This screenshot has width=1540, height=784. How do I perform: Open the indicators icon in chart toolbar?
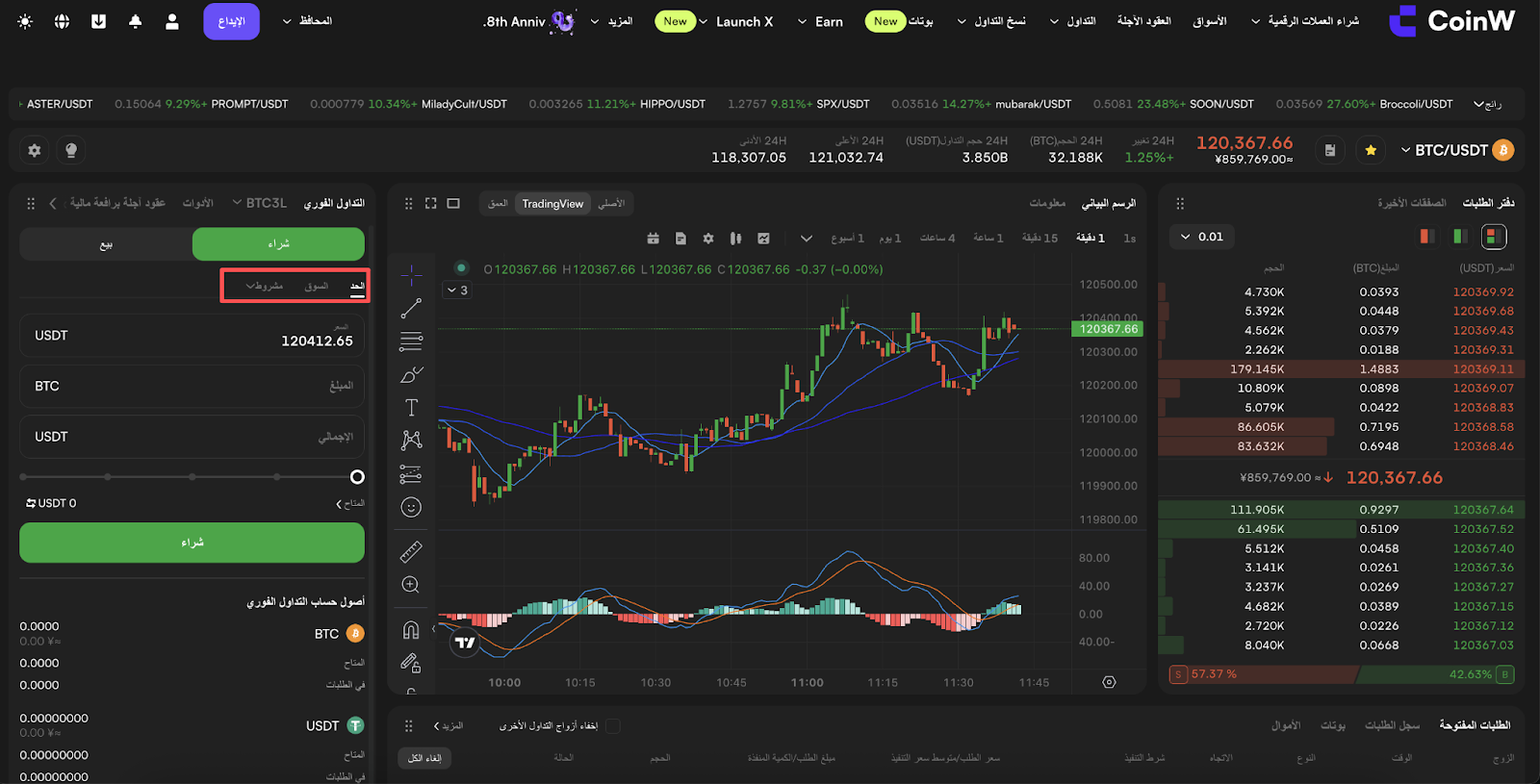[763, 239]
